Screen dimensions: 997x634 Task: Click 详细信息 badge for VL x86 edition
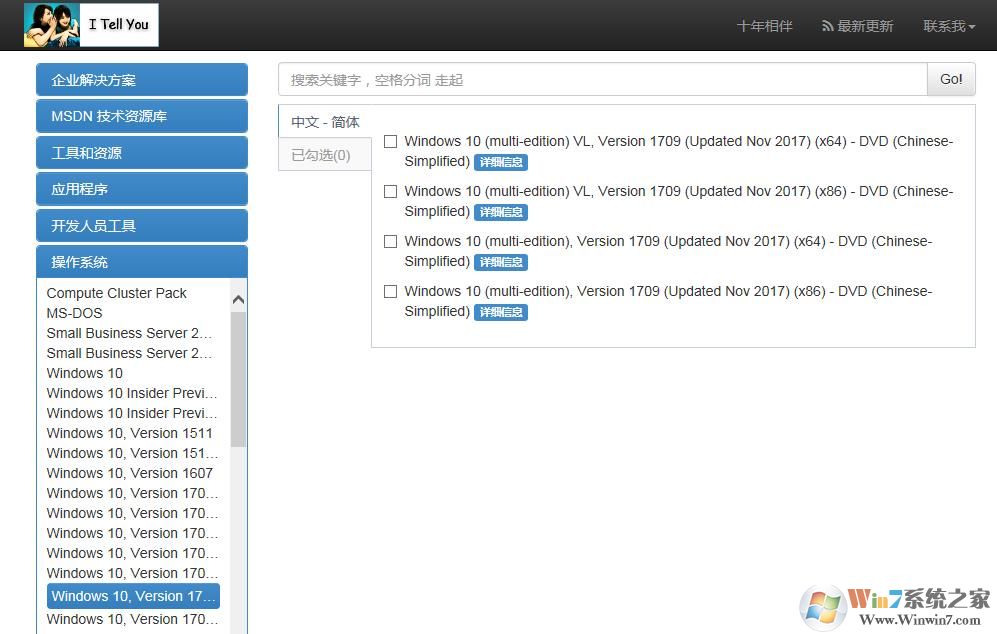500,212
